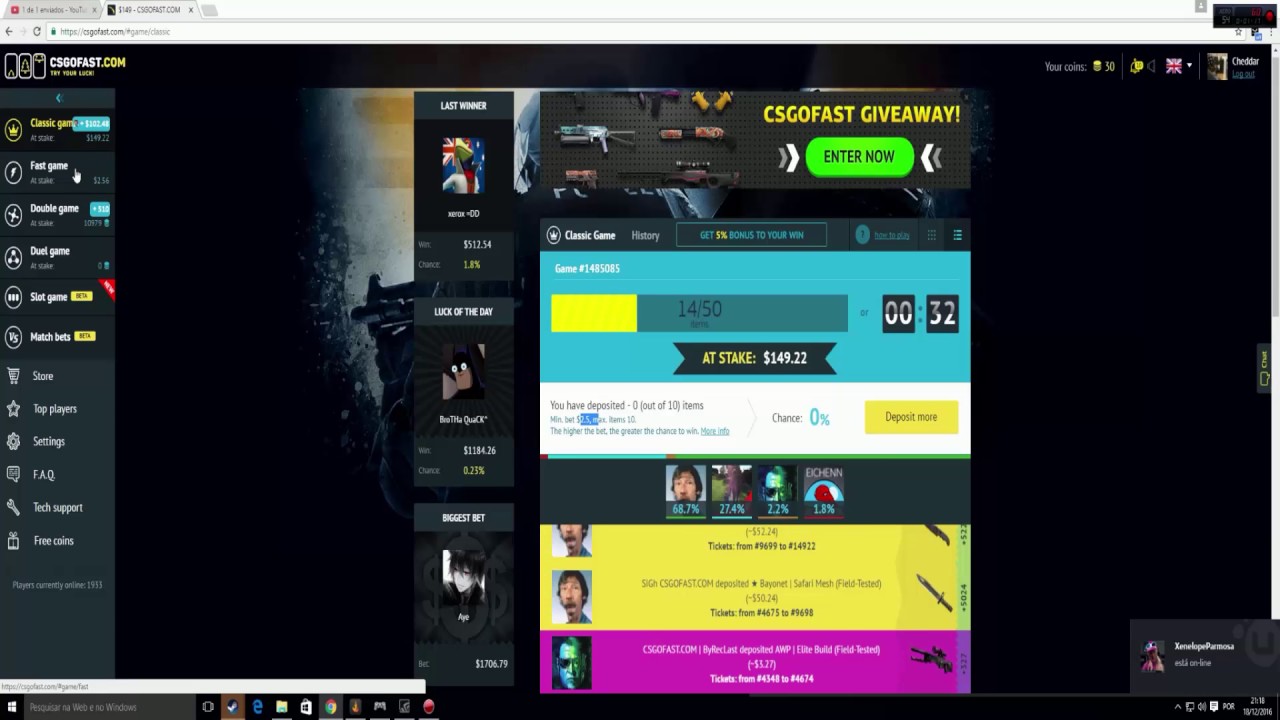The width and height of the screenshot is (1280, 720).
Task: Click the AWP Elite Build item image
Action: coord(929,659)
